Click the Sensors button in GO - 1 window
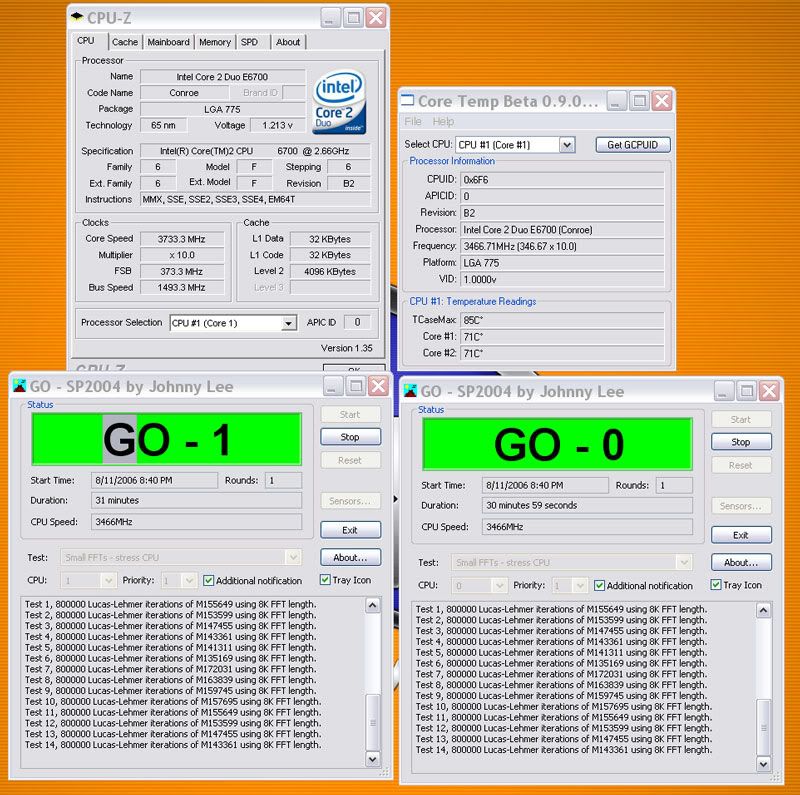This screenshot has height=795, width=800. click(x=350, y=501)
